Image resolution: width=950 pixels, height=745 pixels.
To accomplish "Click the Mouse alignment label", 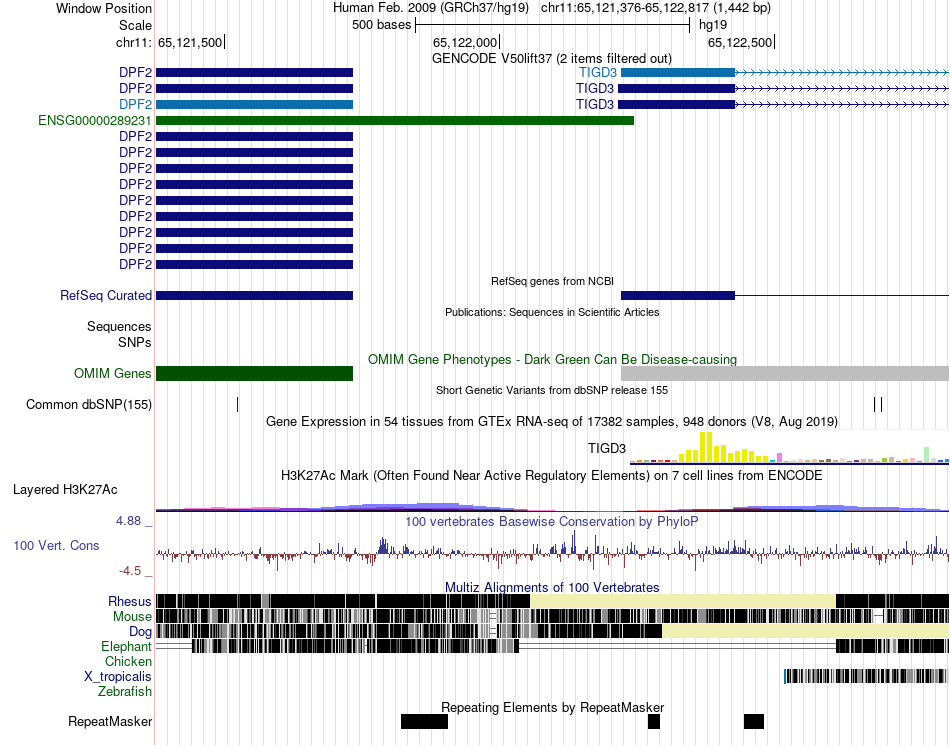I will (132, 617).
